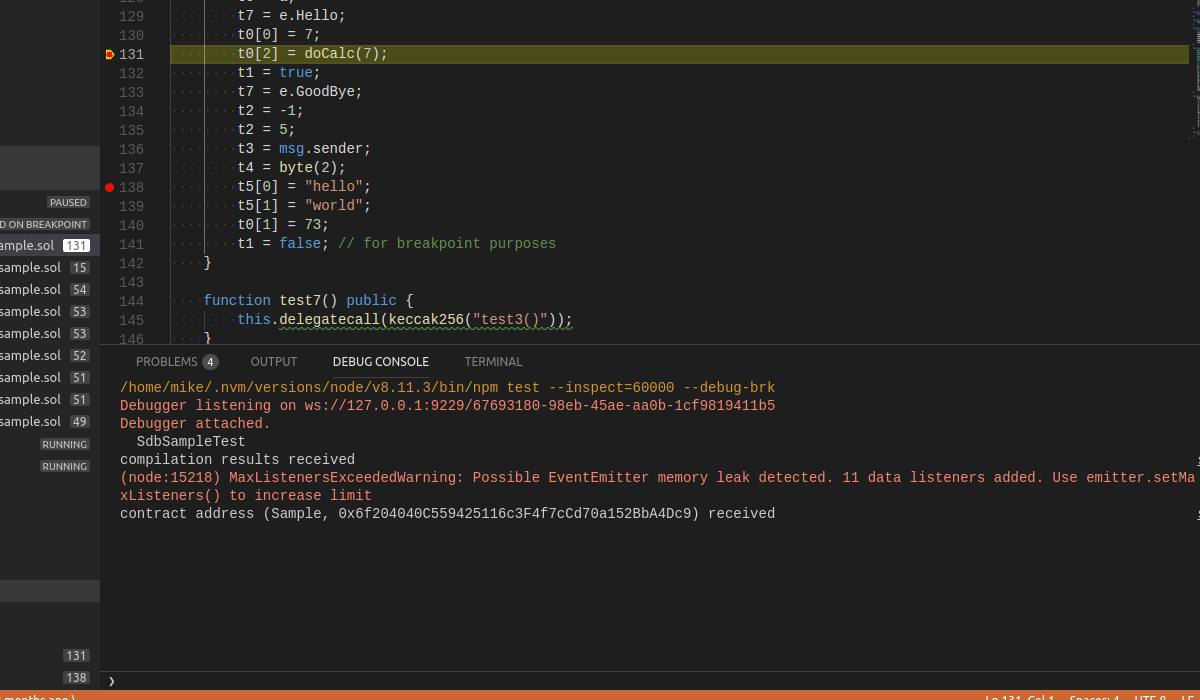
Task: Remove the red breakpoint dot on line 138
Action: (x=109, y=187)
